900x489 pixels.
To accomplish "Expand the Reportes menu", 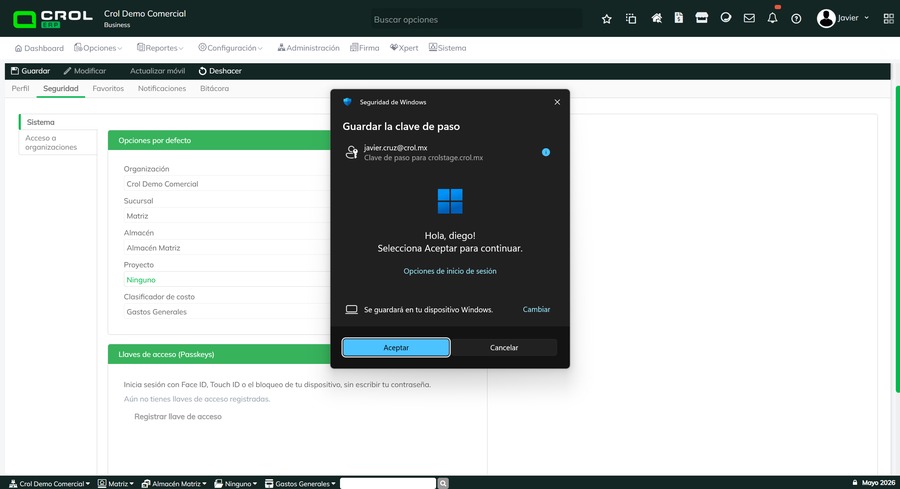I will [x=160, y=48].
